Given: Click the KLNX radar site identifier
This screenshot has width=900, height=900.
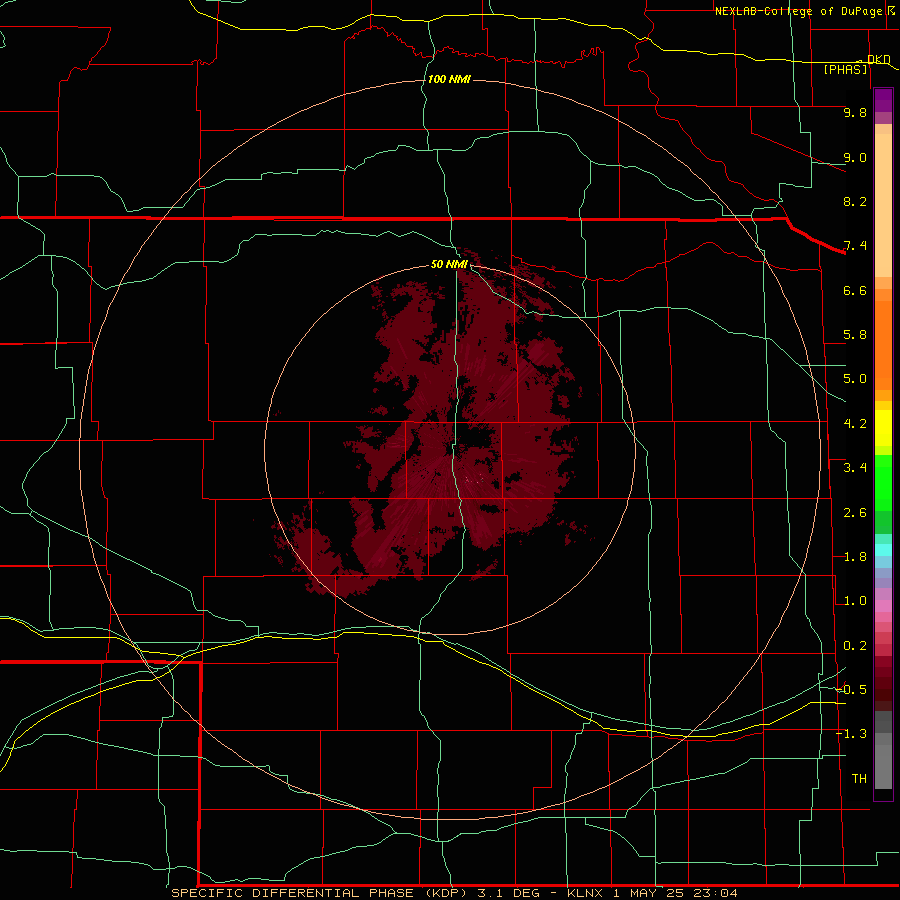Looking at the screenshot, I should pos(585,893).
